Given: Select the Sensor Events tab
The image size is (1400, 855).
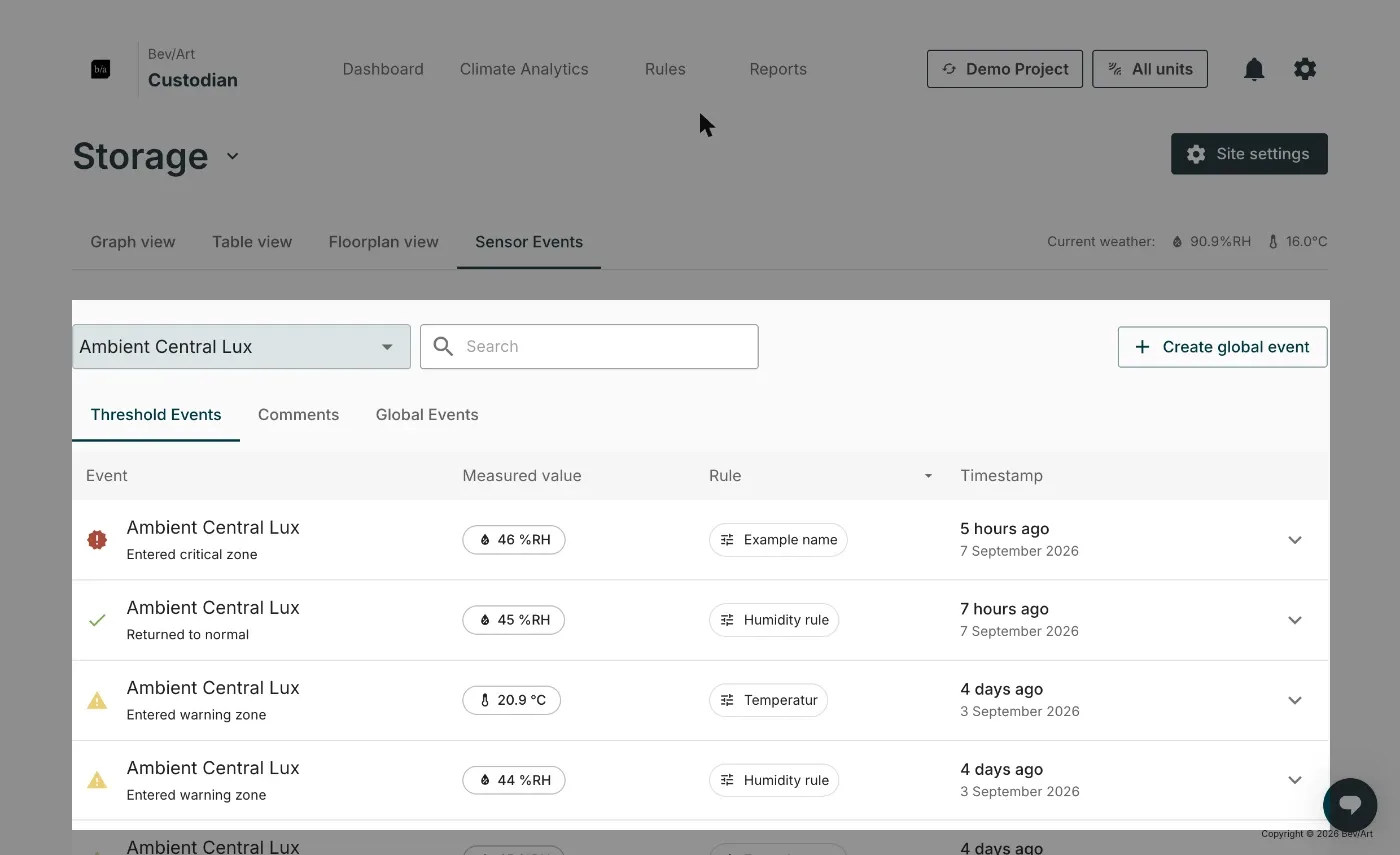Looking at the screenshot, I should point(529,242).
